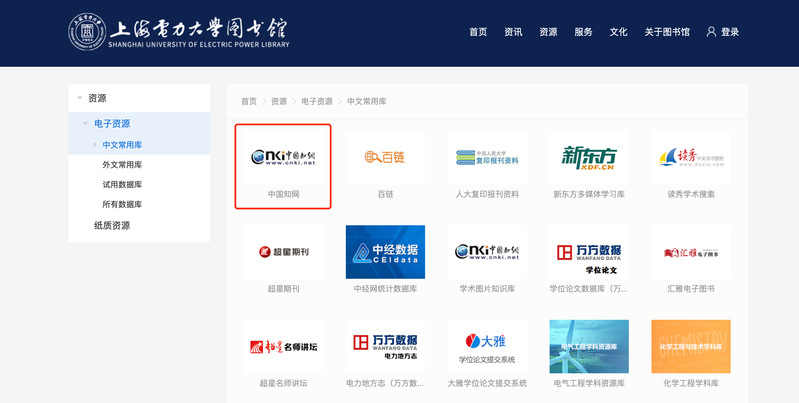The image size is (799, 403).
Task: Open the CNKI logo above 学术图片知识库
Action: (x=487, y=252)
